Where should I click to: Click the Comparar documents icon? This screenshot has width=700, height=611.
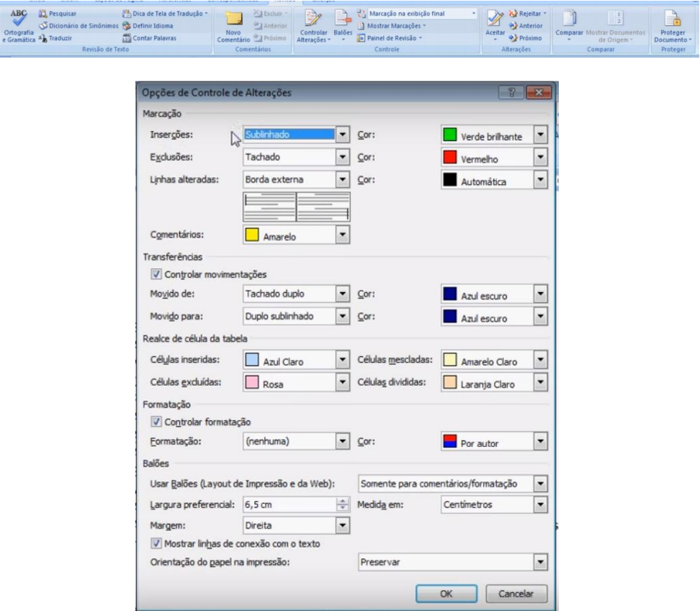pyautogui.click(x=568, y=20)
